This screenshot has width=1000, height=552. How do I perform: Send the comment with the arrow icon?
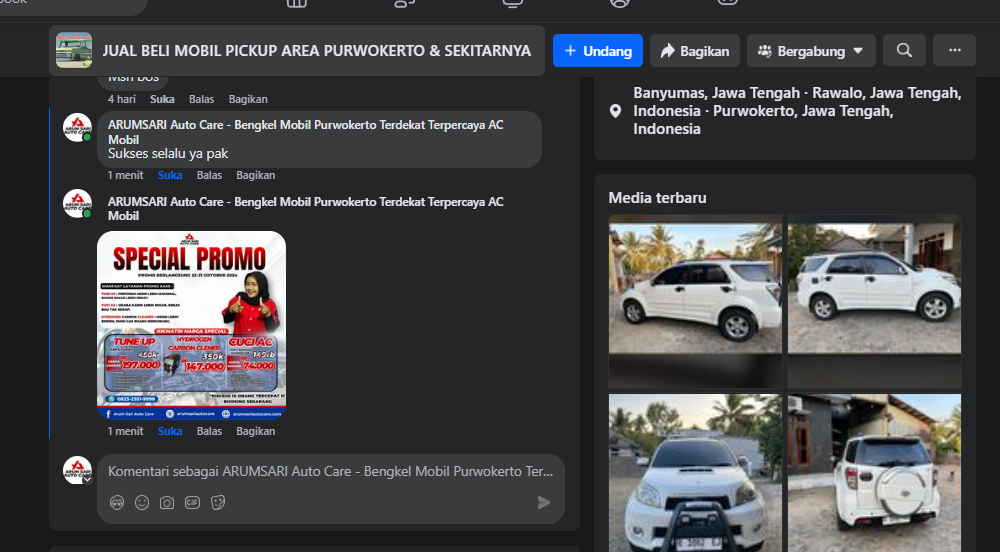pos(543,502)
